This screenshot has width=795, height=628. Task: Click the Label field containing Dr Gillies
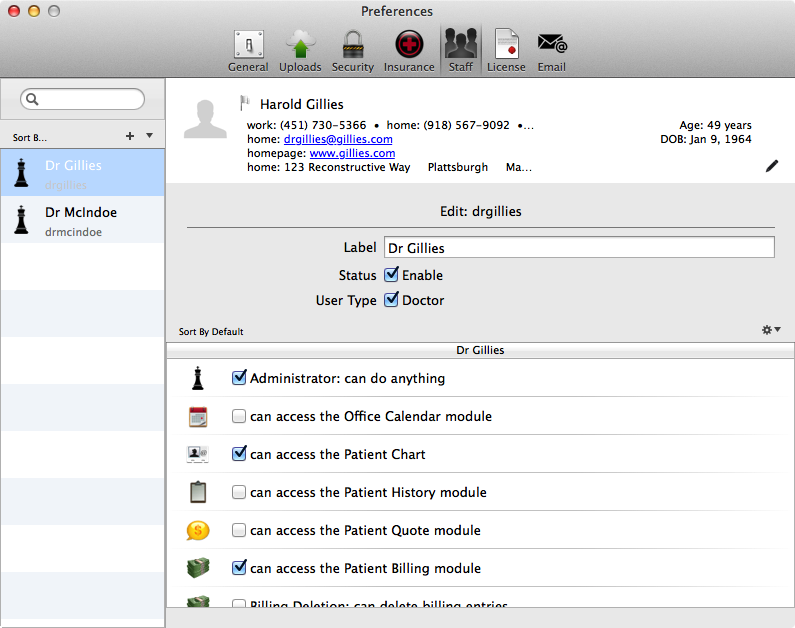click(579, 247)
